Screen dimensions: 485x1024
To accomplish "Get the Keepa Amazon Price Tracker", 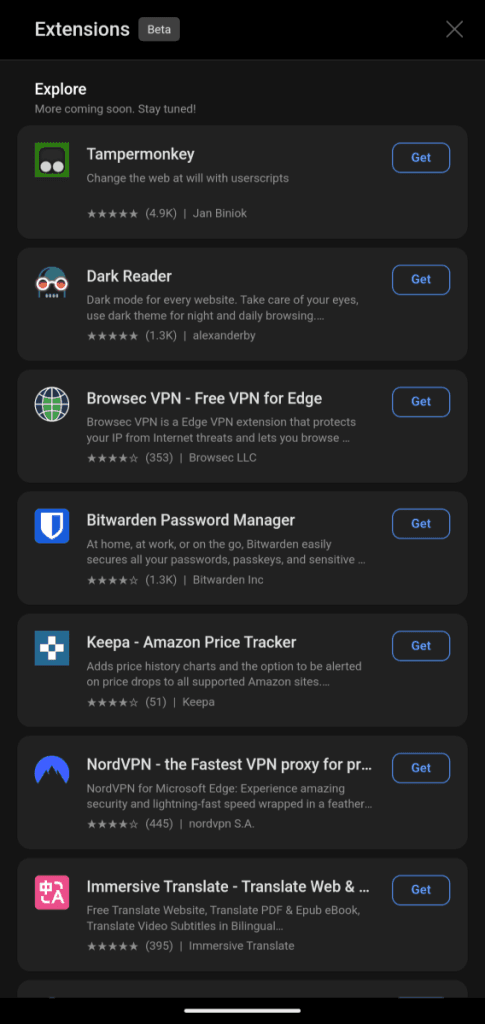I will click(421, 646).
